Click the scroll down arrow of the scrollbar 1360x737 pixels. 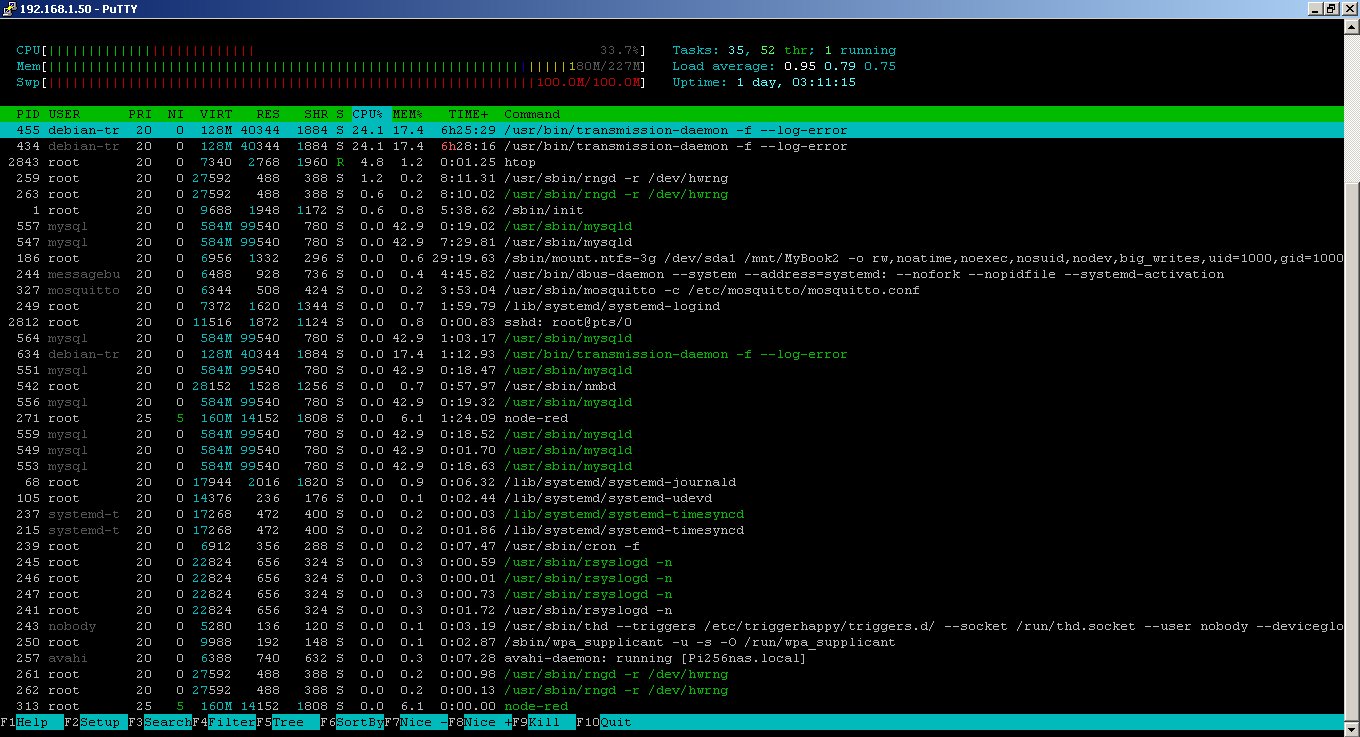pyautogui.click(x=1351, y=728)
